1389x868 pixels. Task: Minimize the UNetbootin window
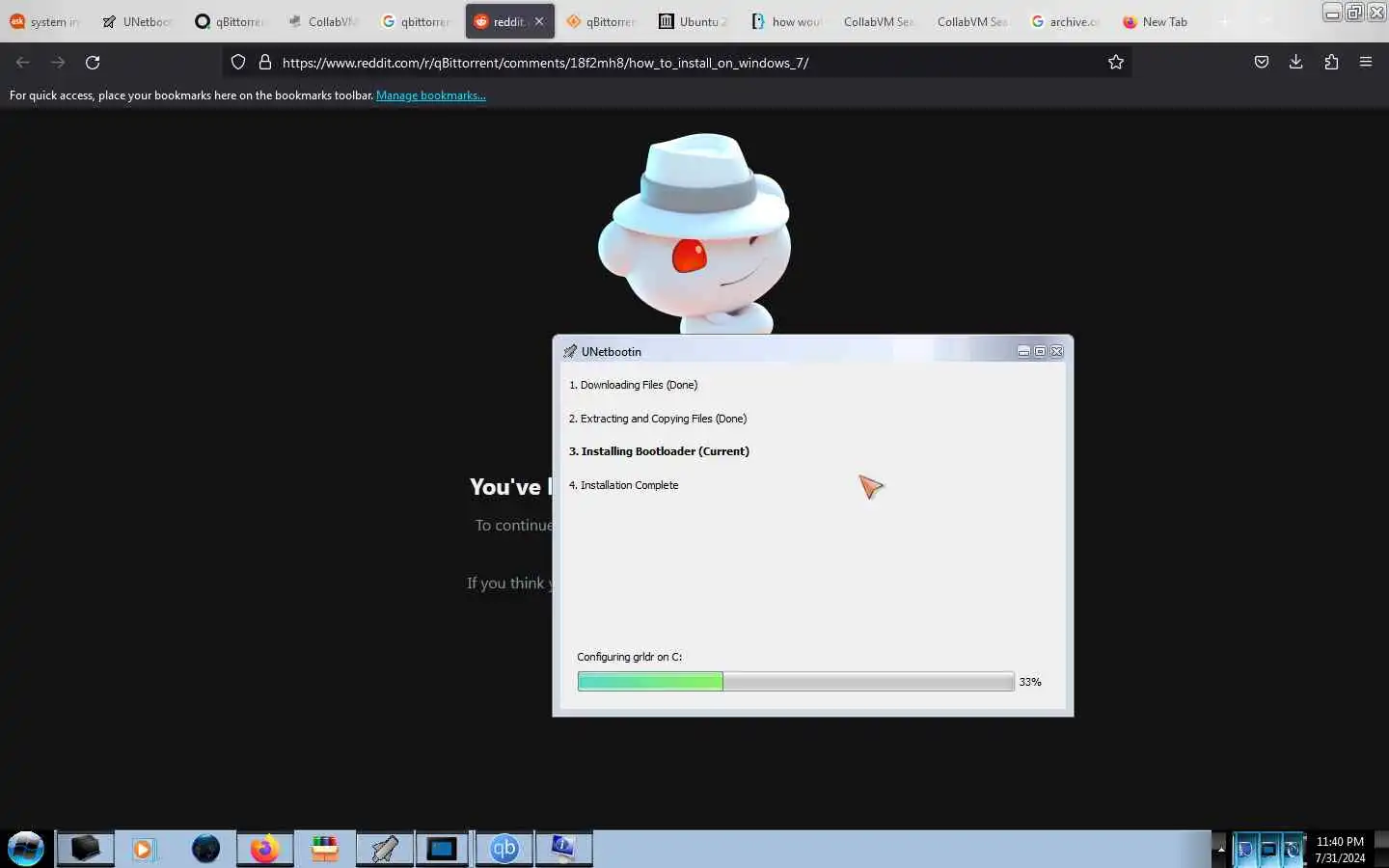coord(1023,351)
